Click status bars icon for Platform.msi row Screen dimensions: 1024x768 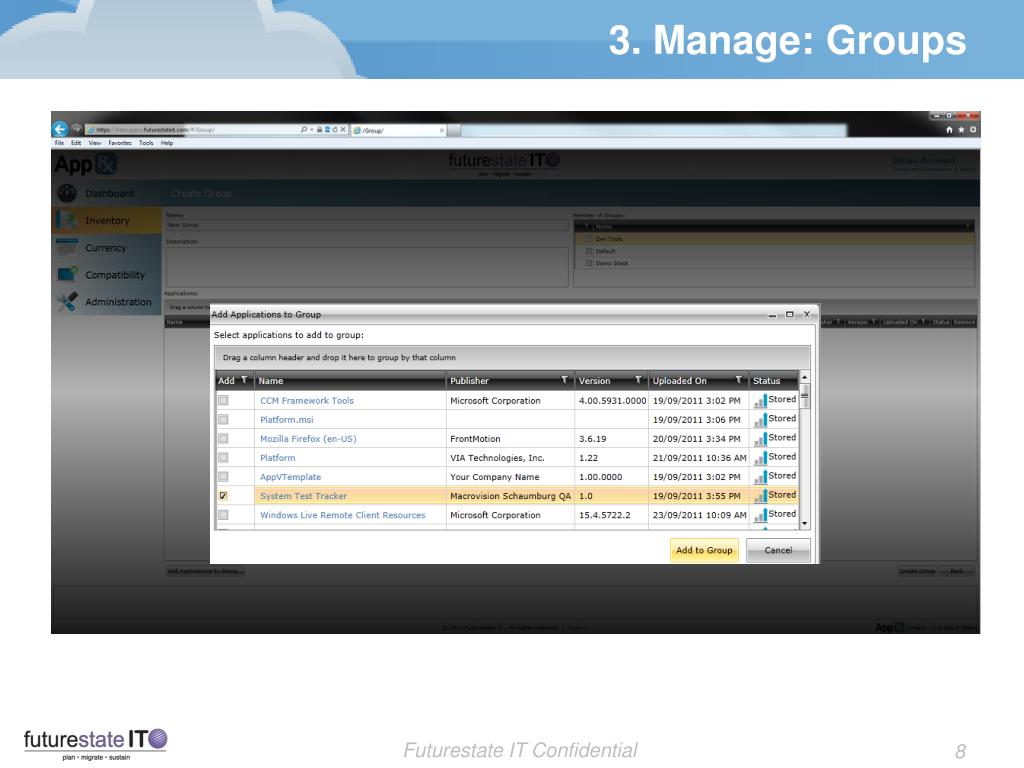[760, 419]
